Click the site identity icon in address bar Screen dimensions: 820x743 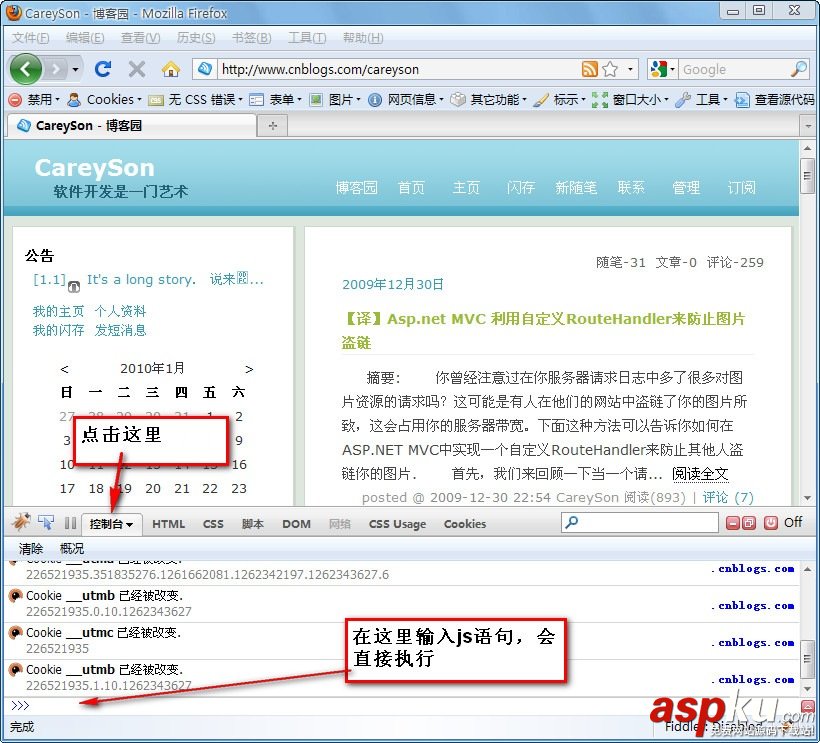(204, 68)
